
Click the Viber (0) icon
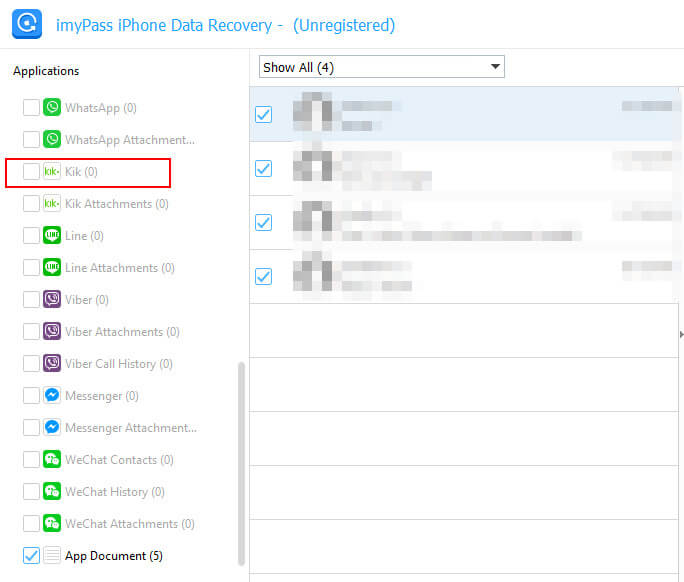52,299
